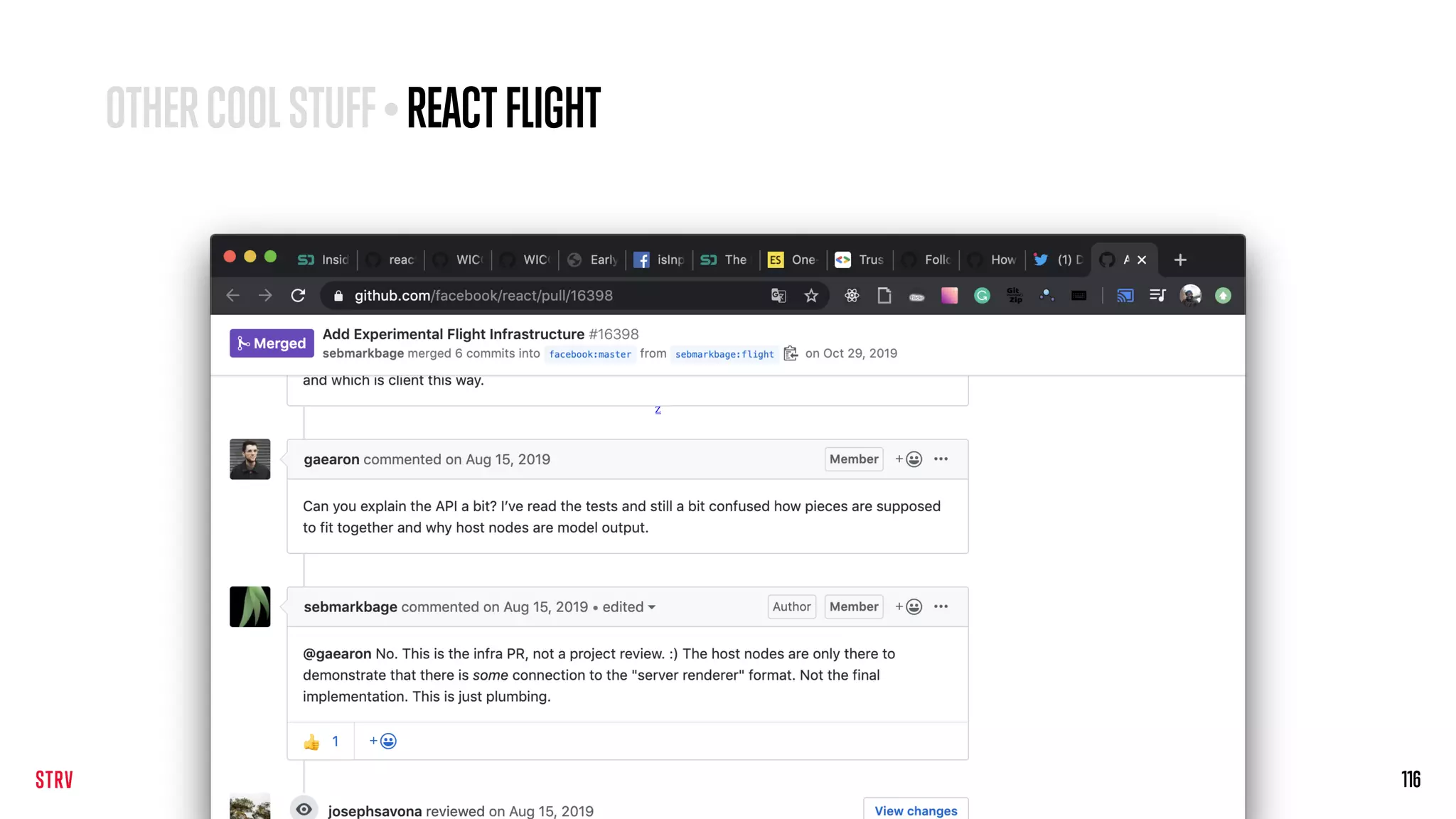1456x819 pixels.
Task: Open more options on sebmarkbage's comment
Action: [941, 606]
